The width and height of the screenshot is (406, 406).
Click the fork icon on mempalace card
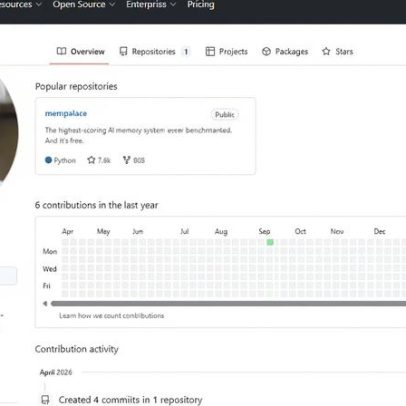coord(126,160)
